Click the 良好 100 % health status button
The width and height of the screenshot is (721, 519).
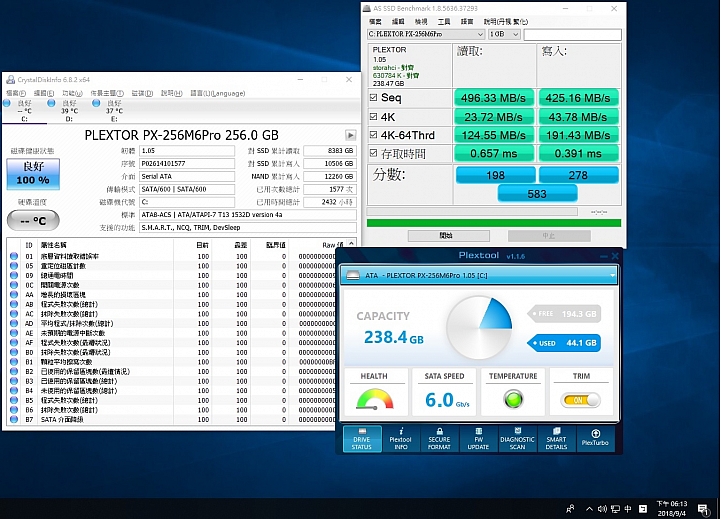[x=33, y=174]
